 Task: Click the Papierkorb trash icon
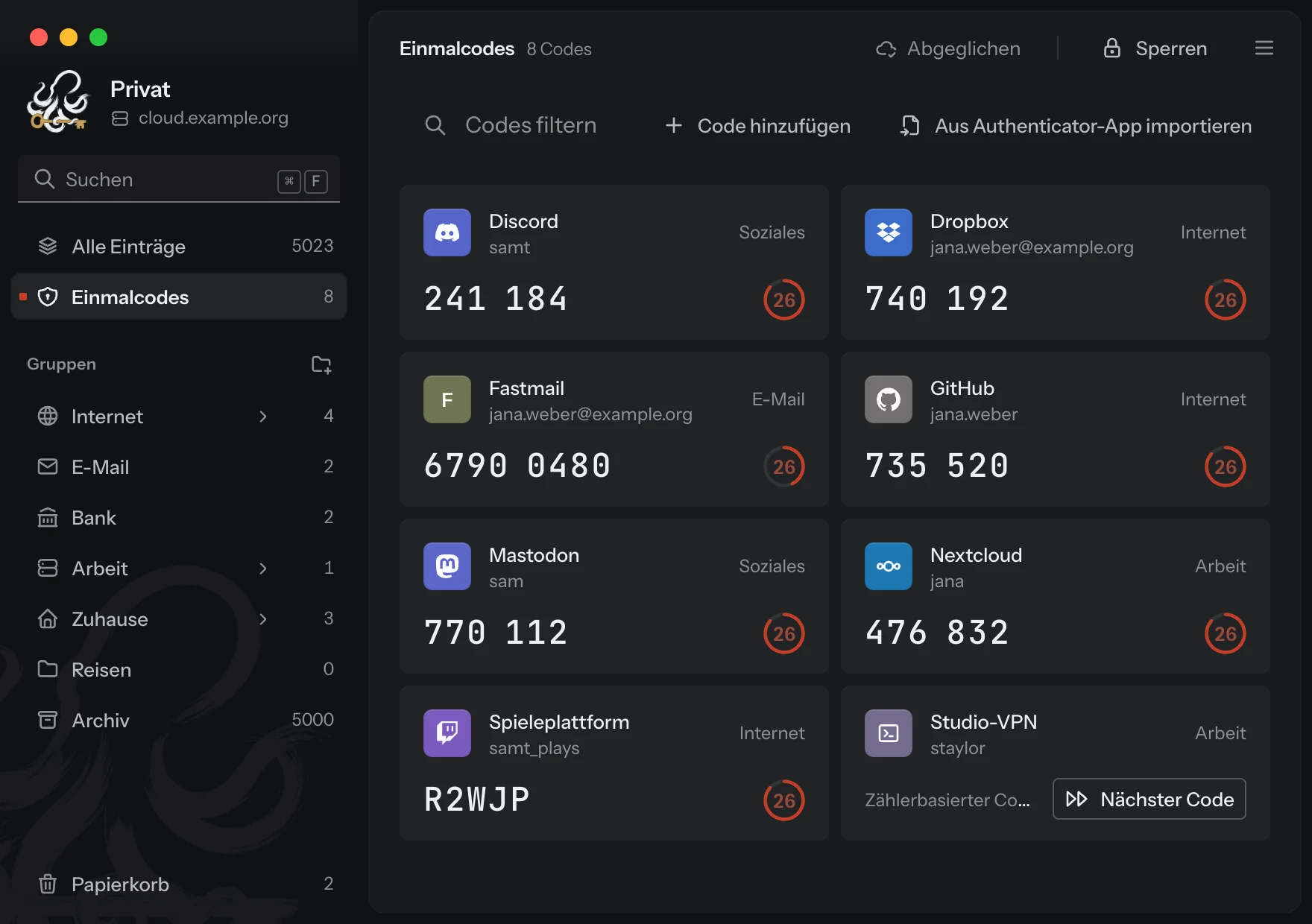(x=48, y=885)
